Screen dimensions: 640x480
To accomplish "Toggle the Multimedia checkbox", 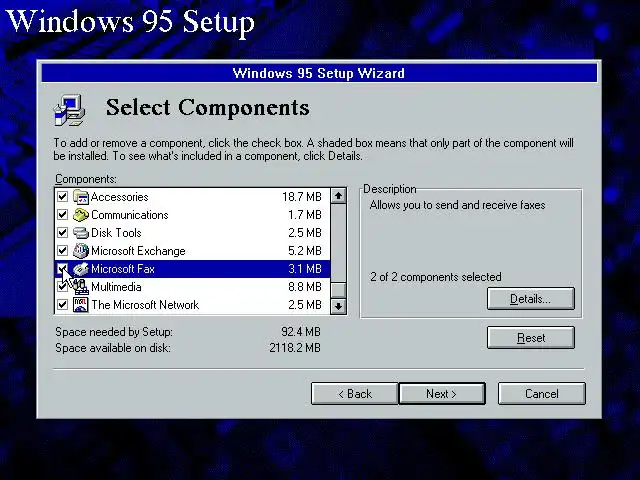I will point(62,287).
